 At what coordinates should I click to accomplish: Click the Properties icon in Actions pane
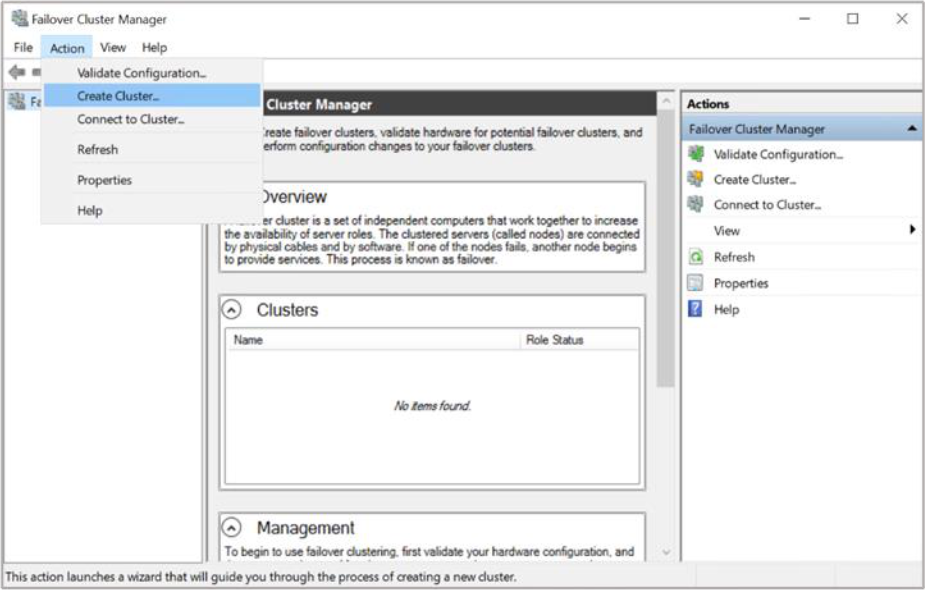696,283
